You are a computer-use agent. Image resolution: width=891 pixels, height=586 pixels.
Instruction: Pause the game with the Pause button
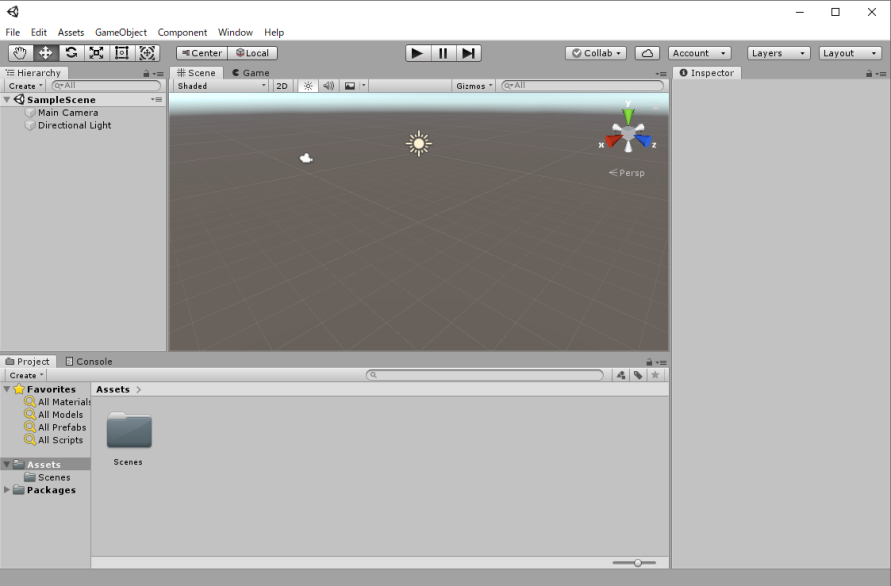coord(443,53)
